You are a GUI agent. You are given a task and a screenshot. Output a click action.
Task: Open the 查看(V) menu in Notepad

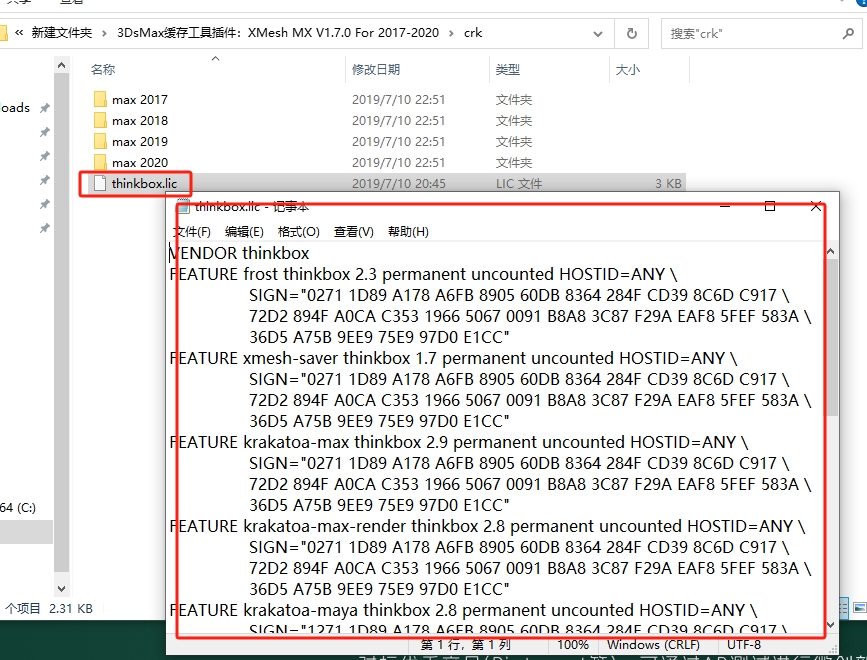click(x=354, y=232)
